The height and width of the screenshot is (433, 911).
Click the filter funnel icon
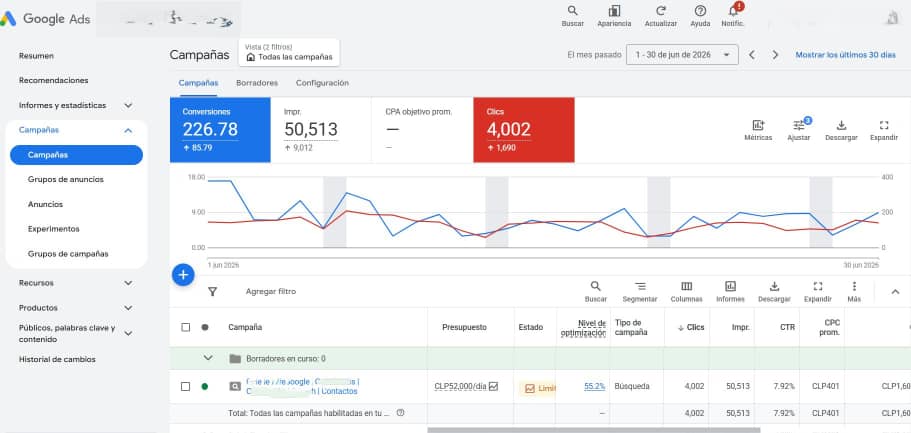[x=213, y=291]
